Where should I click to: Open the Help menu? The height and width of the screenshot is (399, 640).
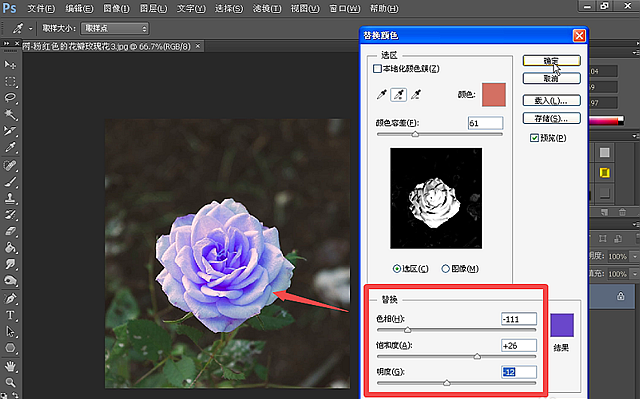tap(384, 8)
